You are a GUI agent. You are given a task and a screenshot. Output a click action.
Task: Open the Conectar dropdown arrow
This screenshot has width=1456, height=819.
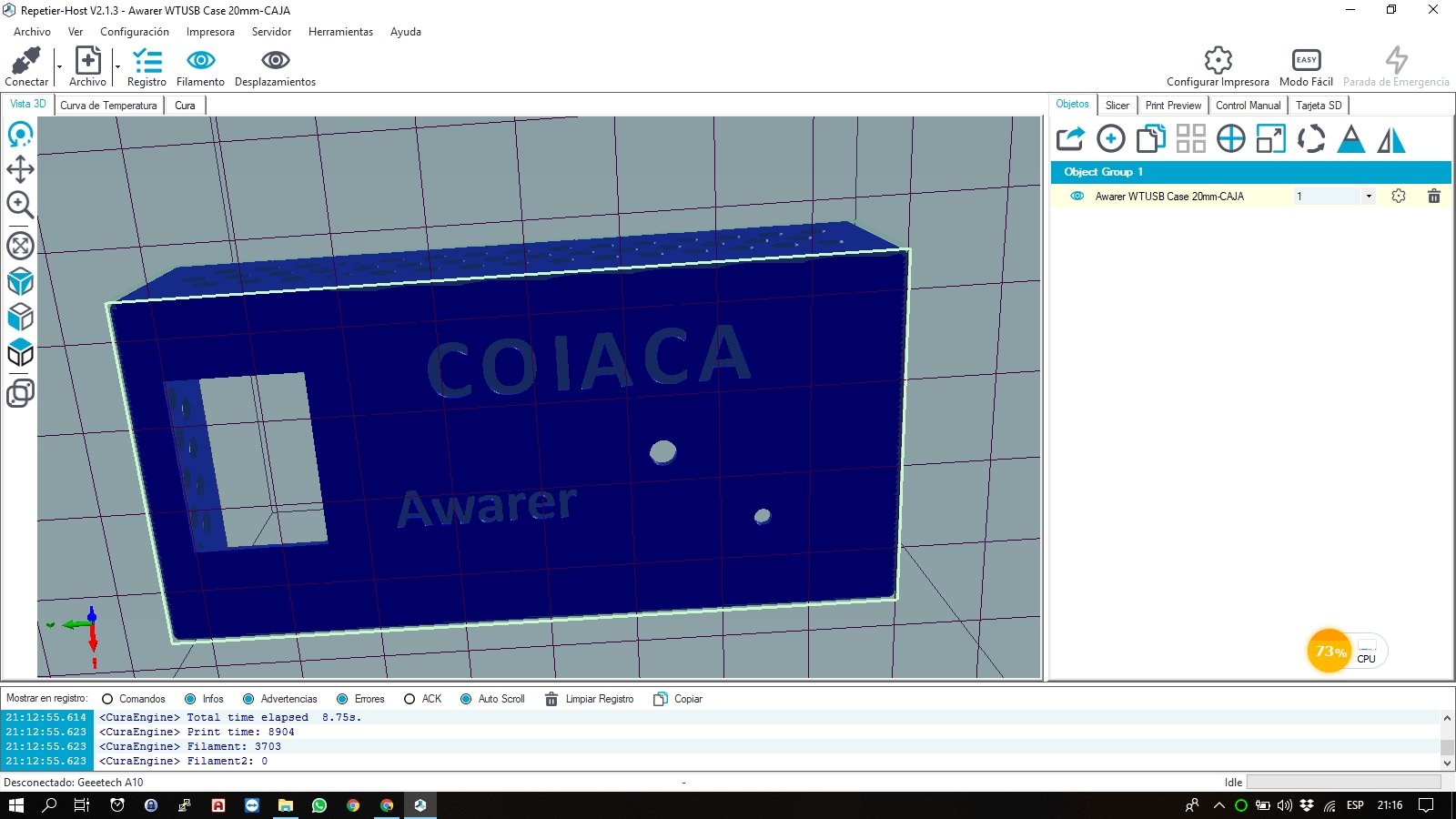(59, 66)
